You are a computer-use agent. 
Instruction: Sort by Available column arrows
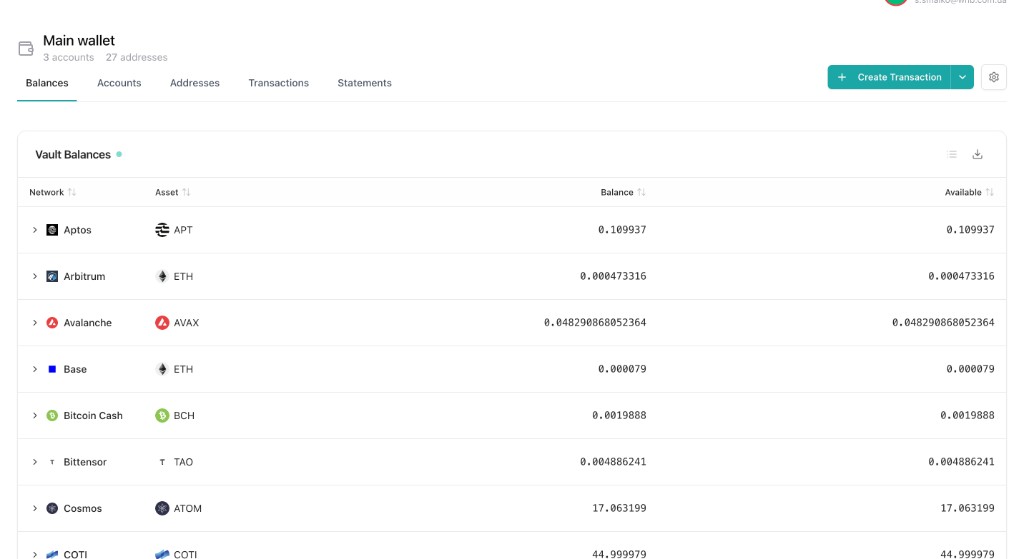click(x=989, y=192)
